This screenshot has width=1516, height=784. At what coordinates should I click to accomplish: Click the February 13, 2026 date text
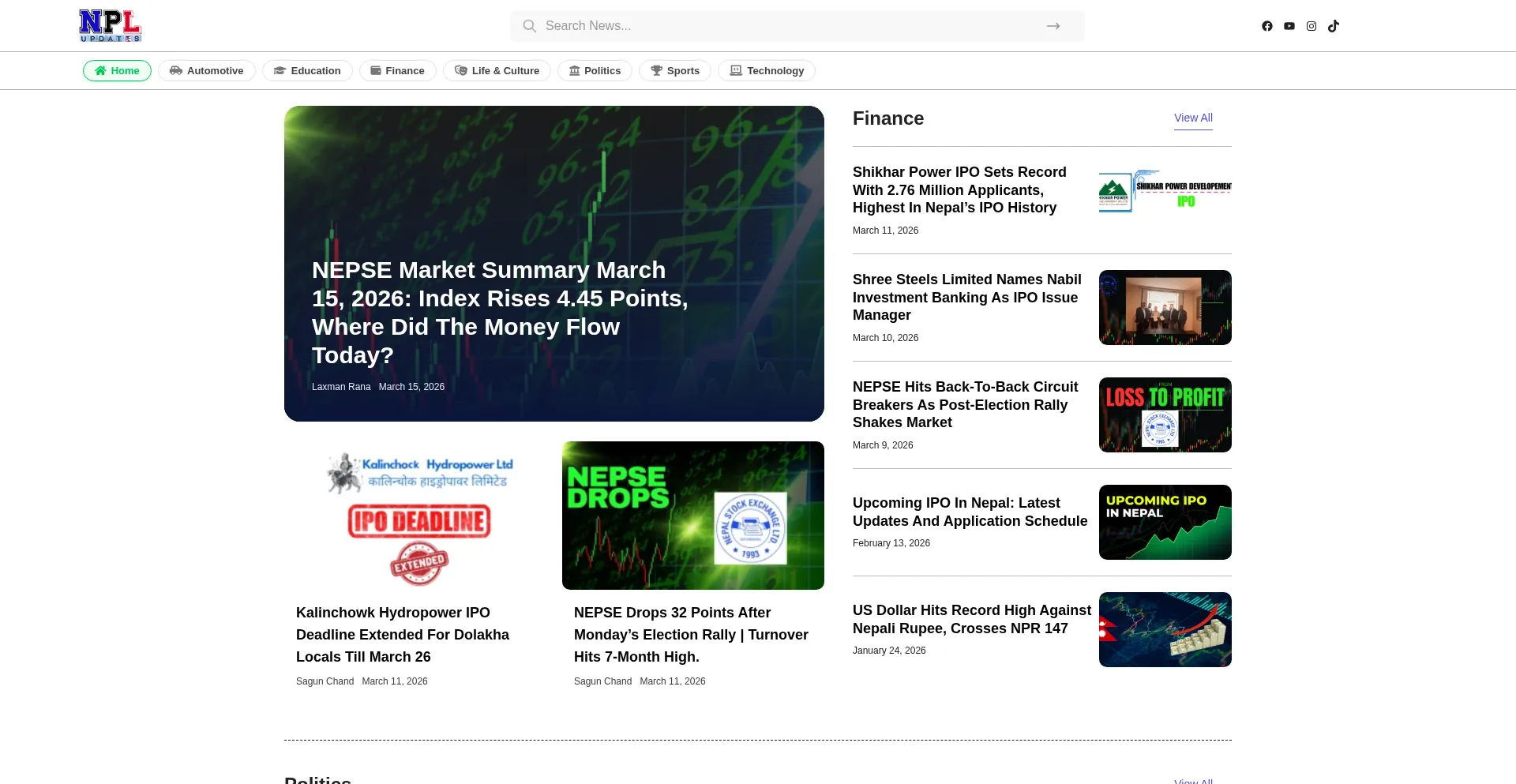tap(891, 543)
